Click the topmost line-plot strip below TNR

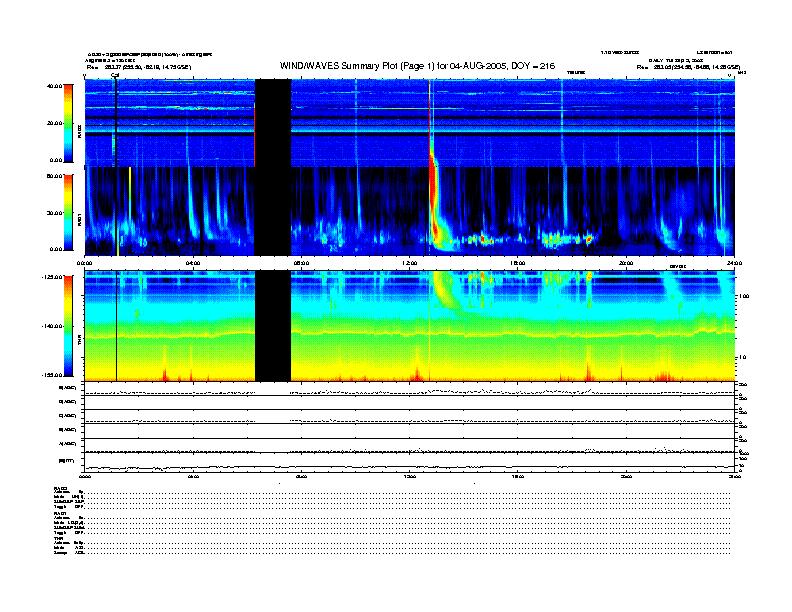pos(410,389)
